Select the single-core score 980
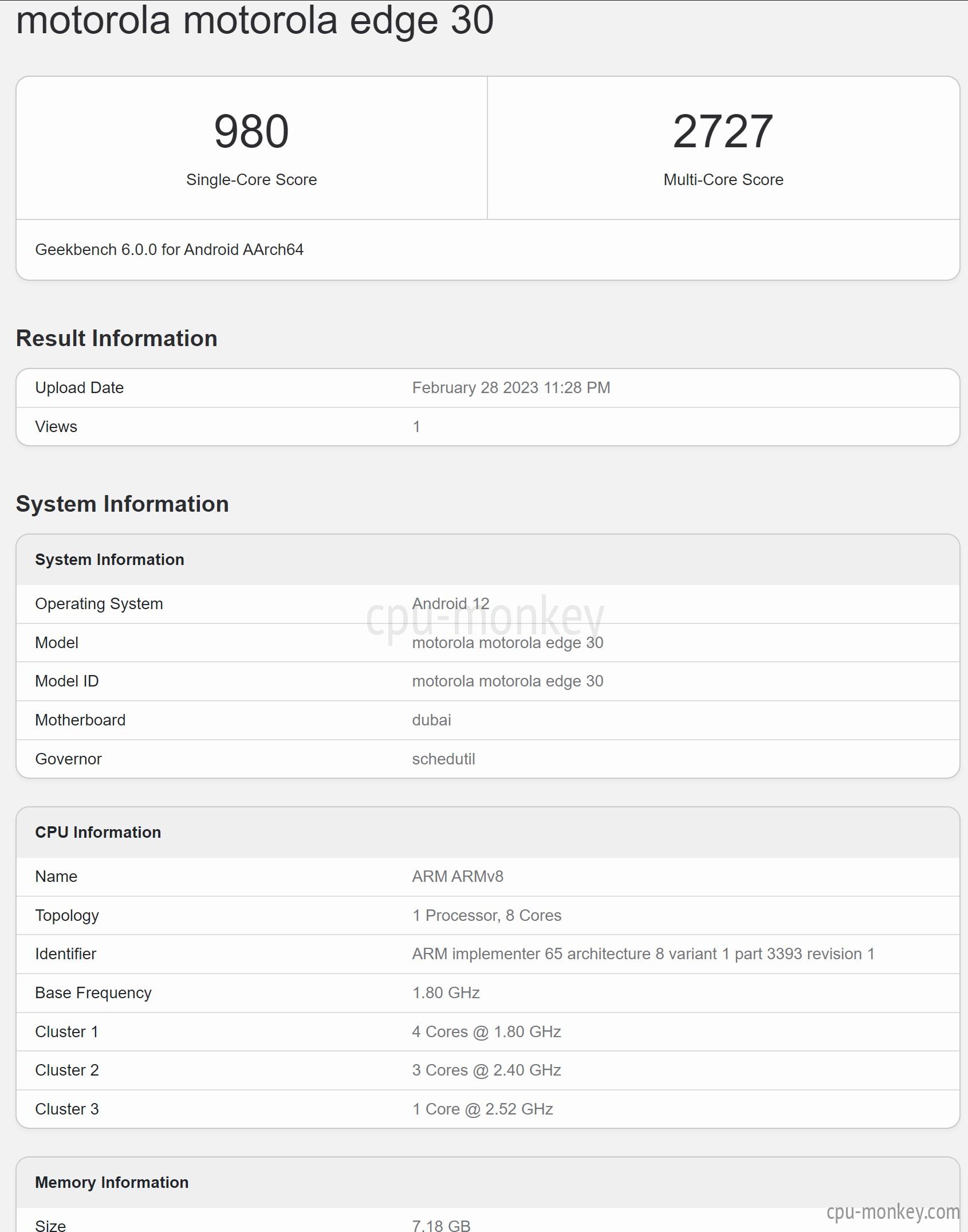The width and height of the screenshot is (968, 1232). [x=251, y=131]
